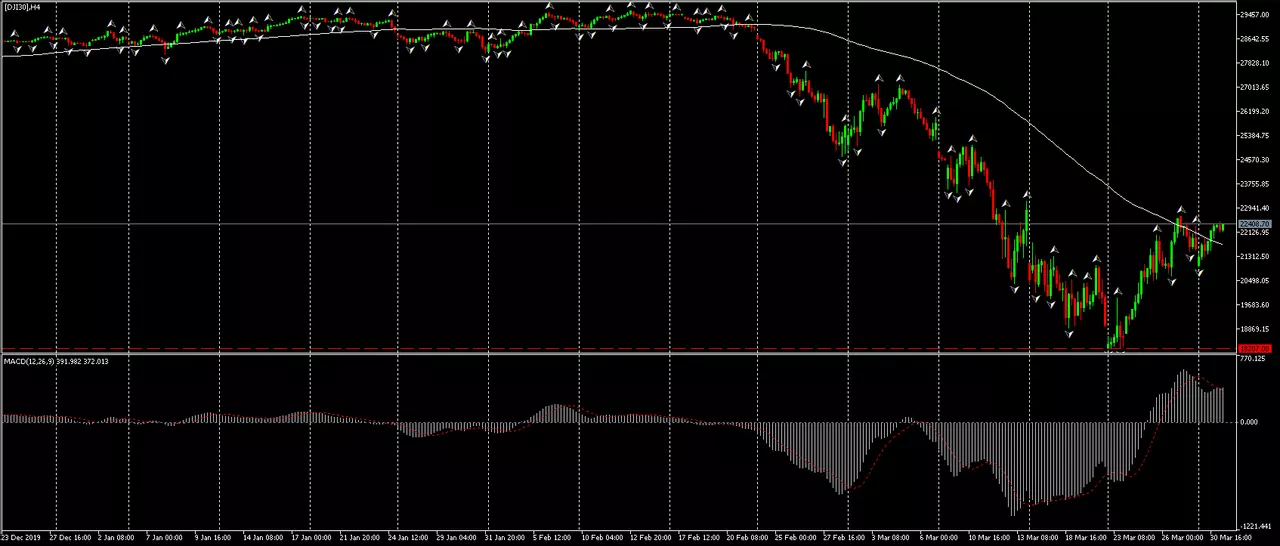Select the 23755.85 price axis label
This screenshot has height=546, width=1280.
pyautogui.click(x=1254, y=184)
